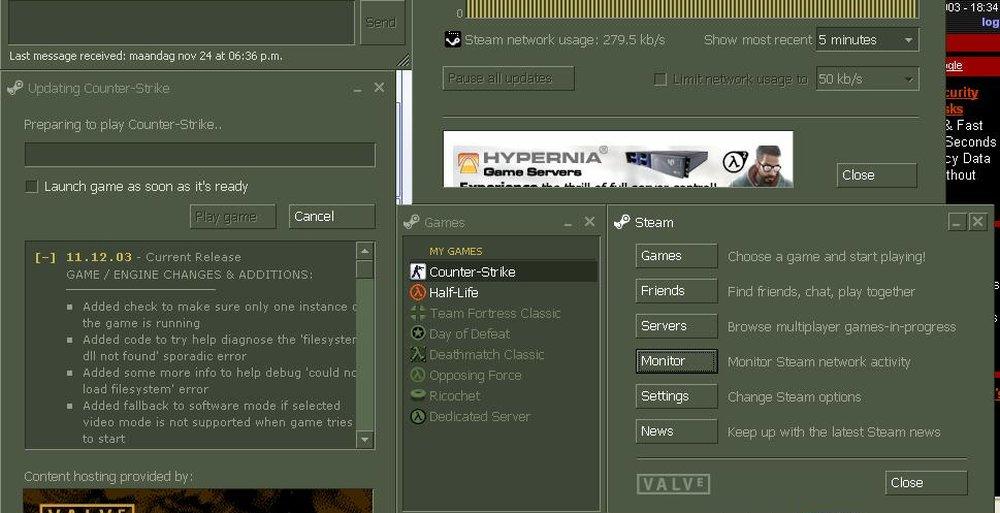Click the Steam network usage icon
This screenshot has width=1000, height=513.
coord(452,39)
